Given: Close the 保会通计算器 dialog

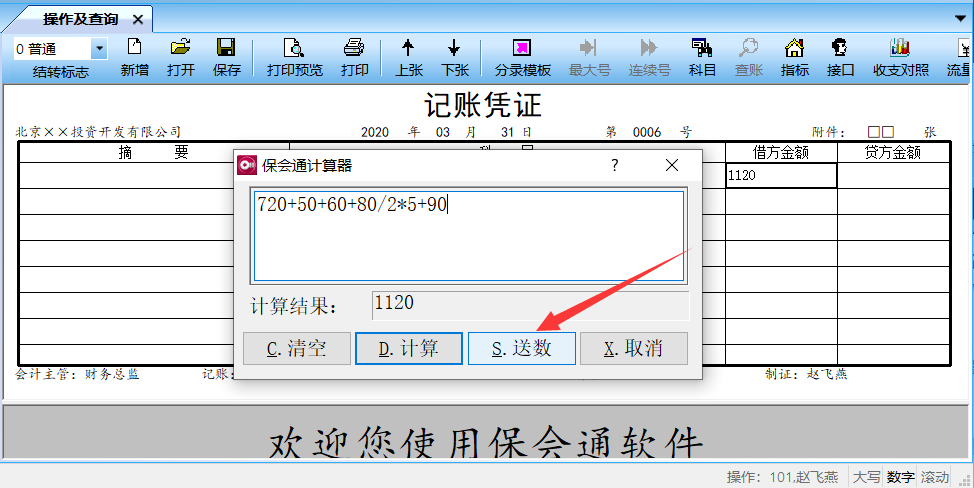Looking at the screenshot, I should [671, 165].
